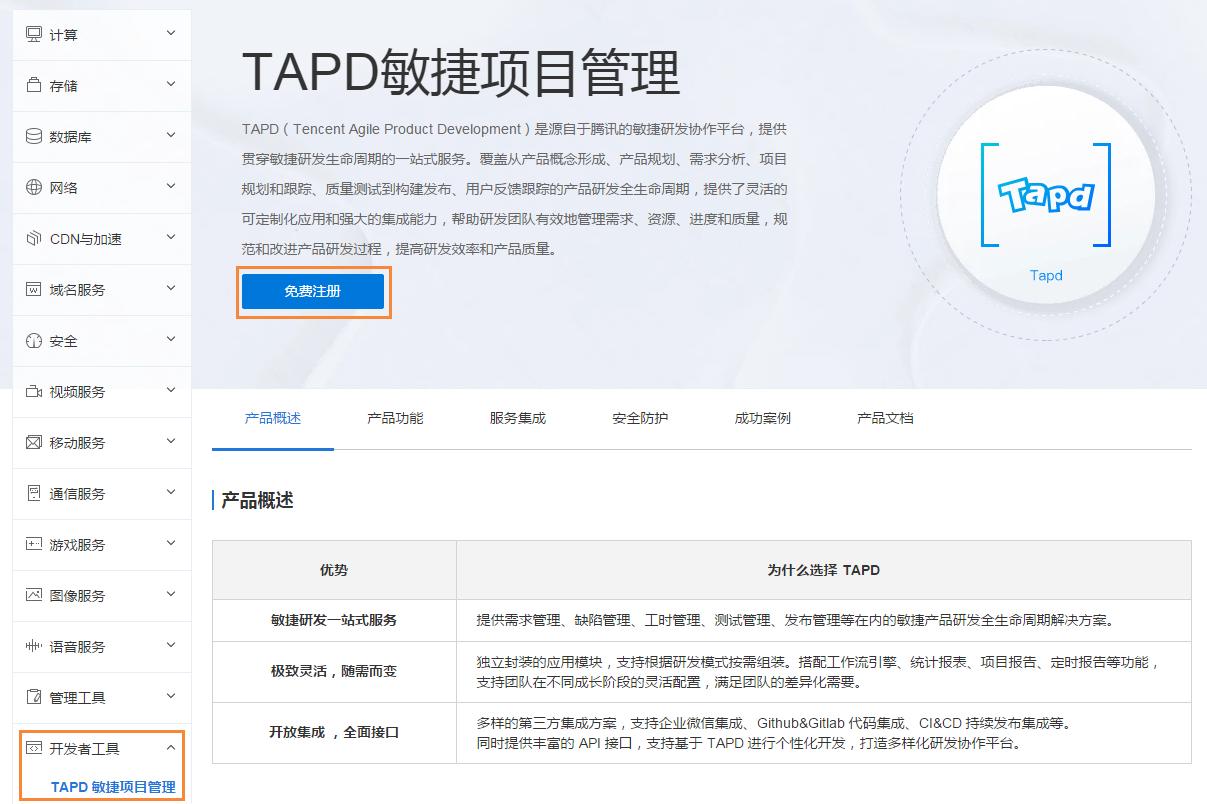This screenshot has width=1207, height=804.
Task: Click the 图像服务 picture icon
Action: [33, 595]
